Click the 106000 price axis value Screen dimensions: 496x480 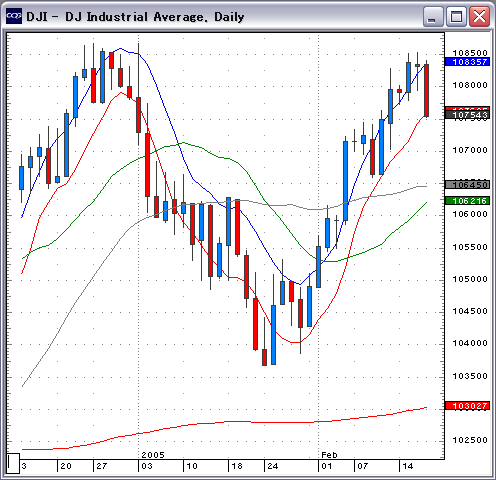coord(470,214)
